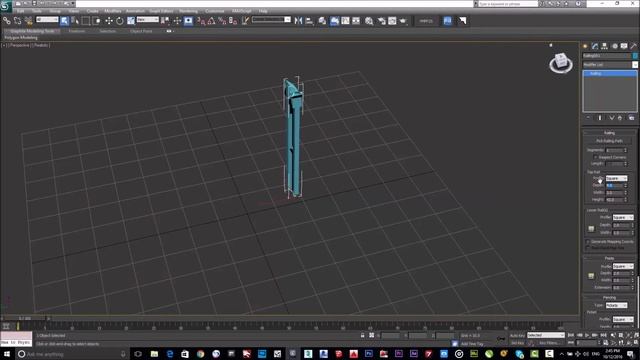Click the Unlink Selection icon
640x360 pixels.
(x=18, y=20)
